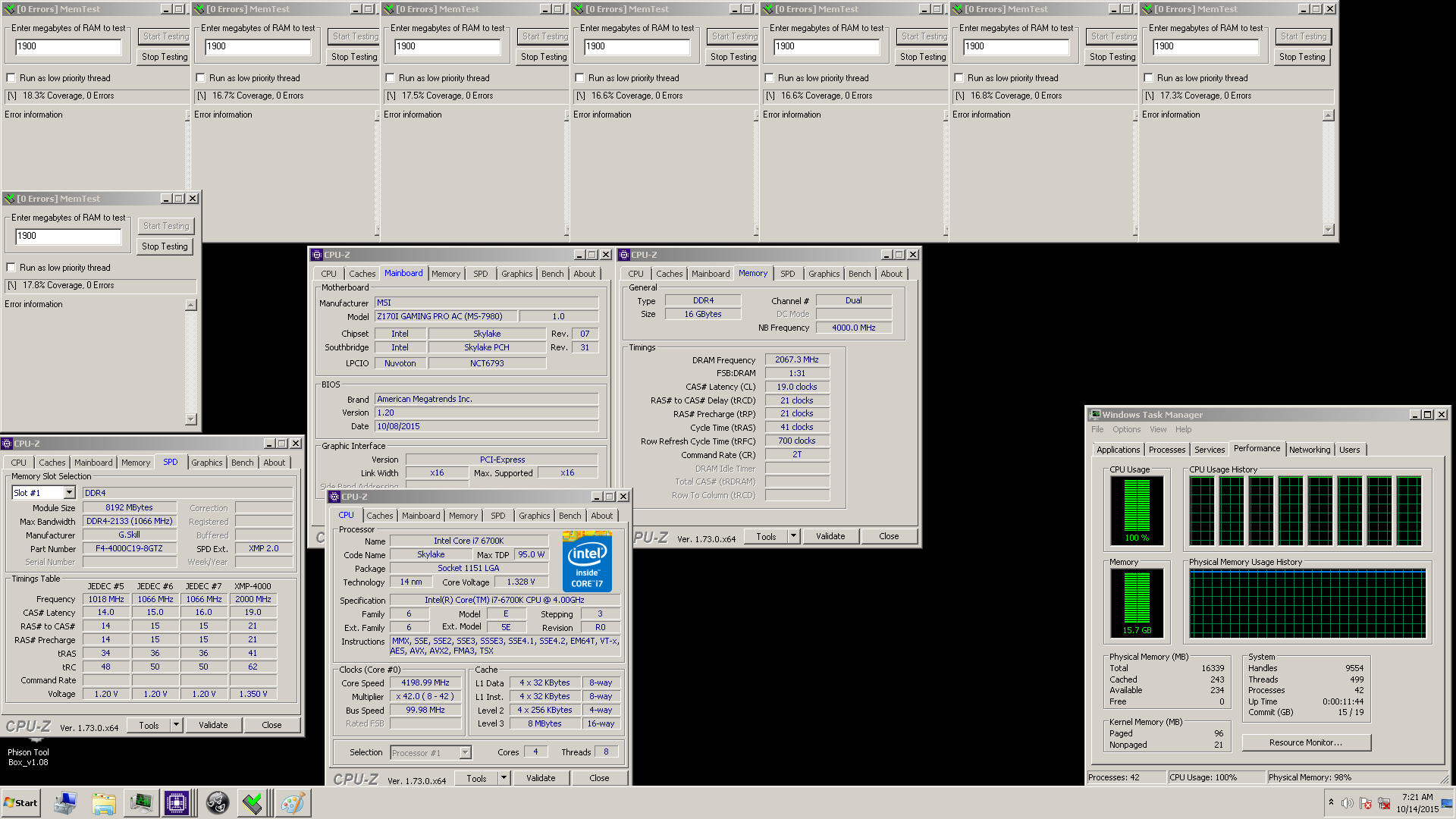This screenshot has height=819, width=1456.
Task: Select SPD tab in CPU-Z Memory window
Action: click(x=788, y=274)
